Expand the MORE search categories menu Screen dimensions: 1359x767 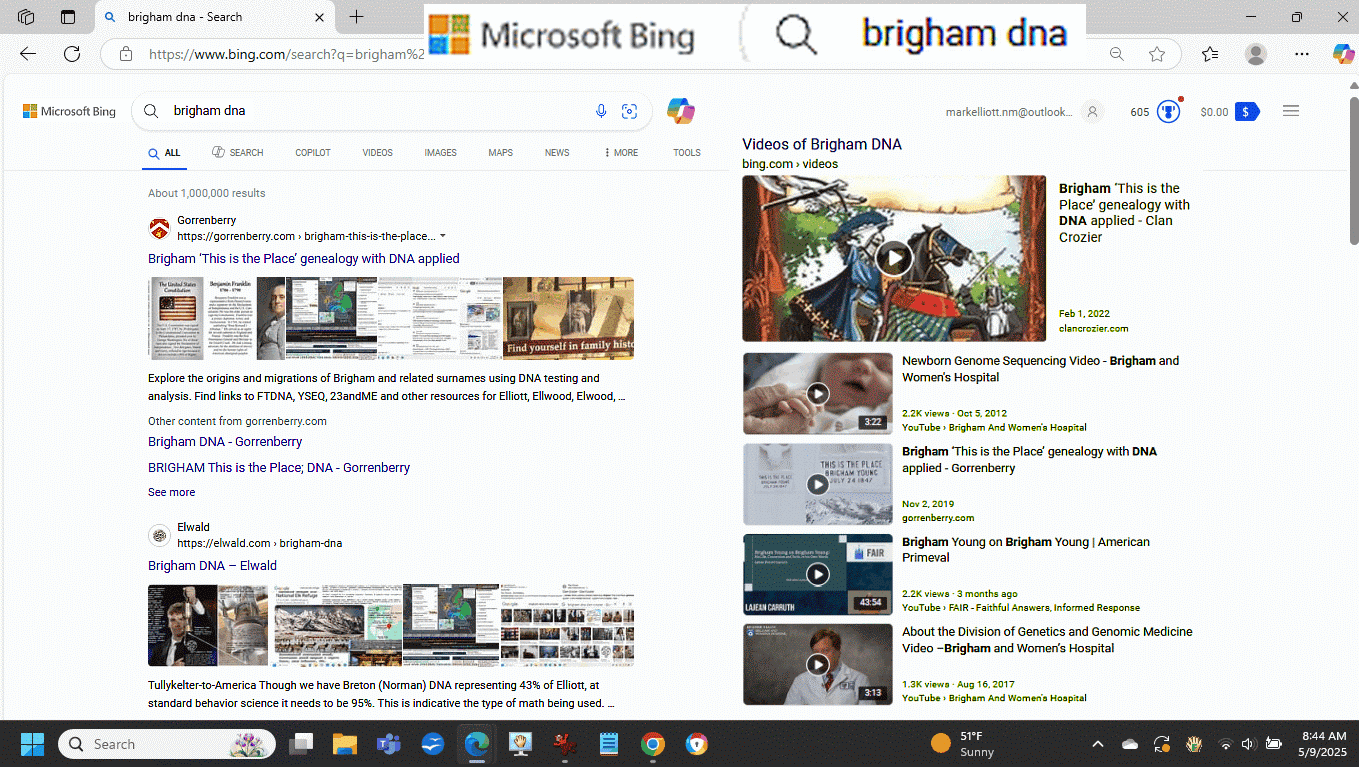[620, 153]
